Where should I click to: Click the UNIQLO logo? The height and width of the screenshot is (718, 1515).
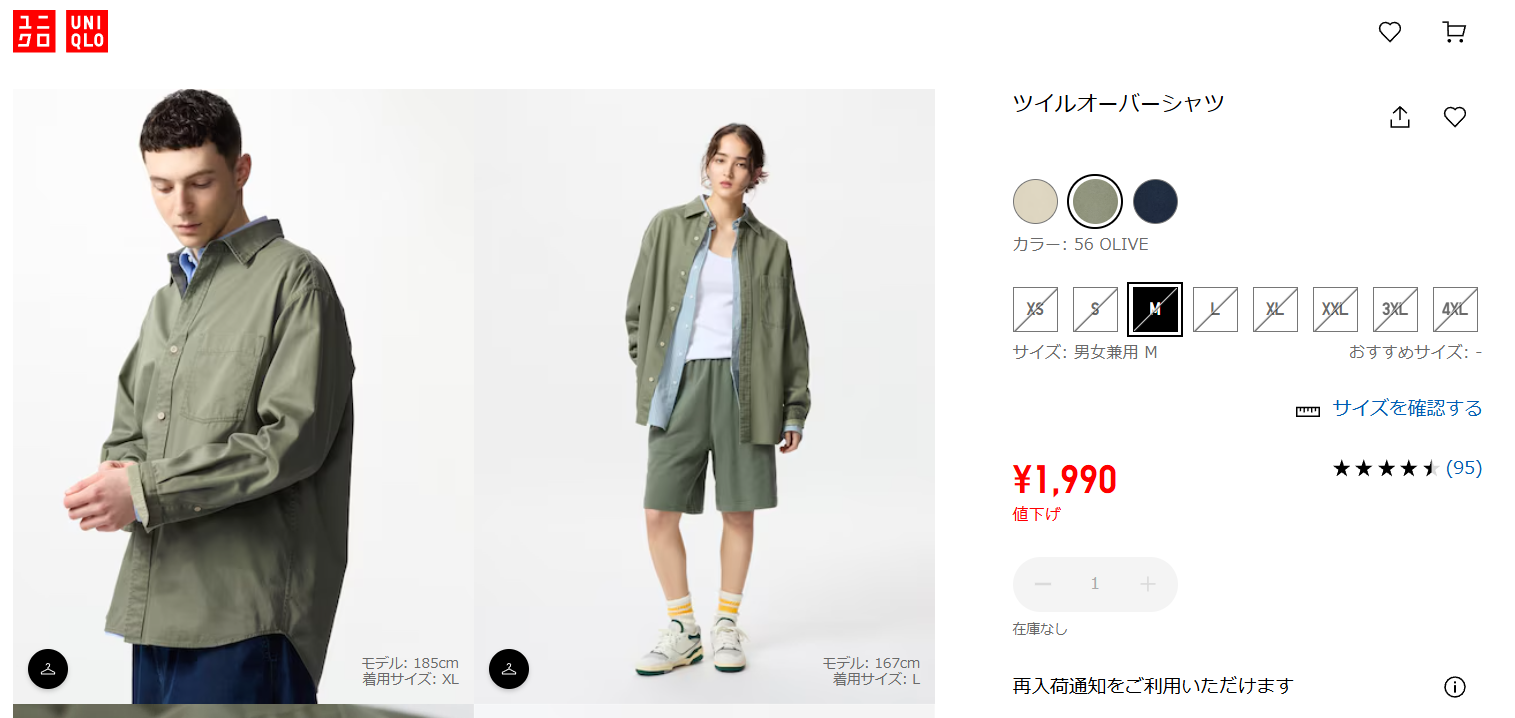click(60, 32)
